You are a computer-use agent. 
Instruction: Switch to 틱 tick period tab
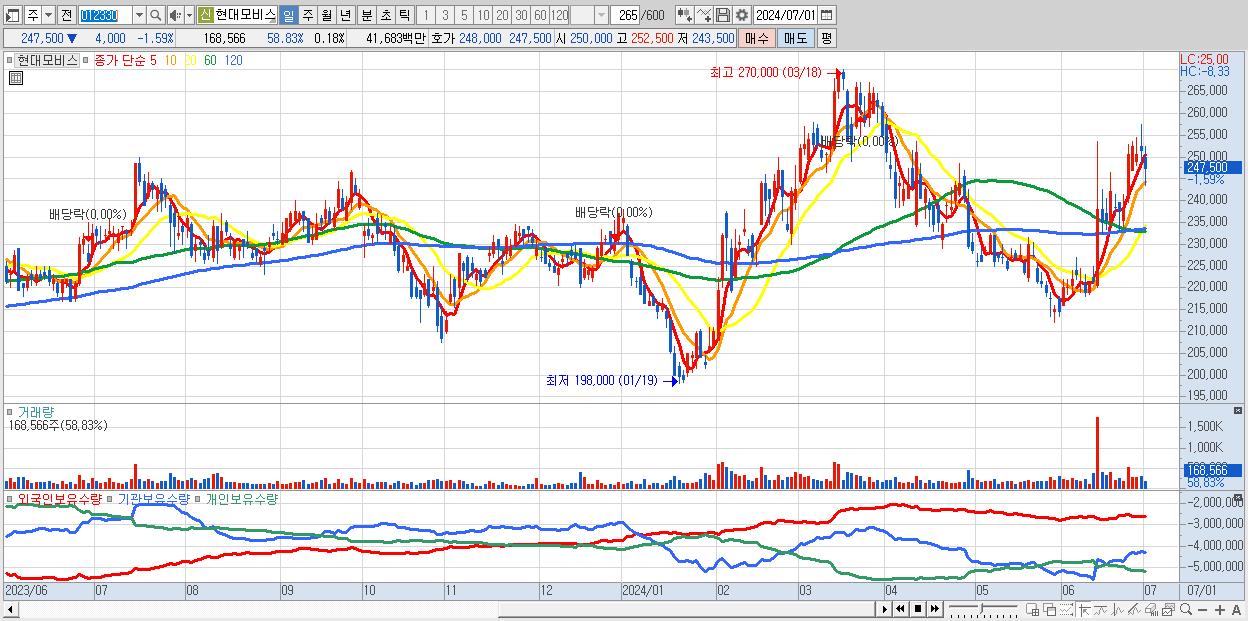404,15
